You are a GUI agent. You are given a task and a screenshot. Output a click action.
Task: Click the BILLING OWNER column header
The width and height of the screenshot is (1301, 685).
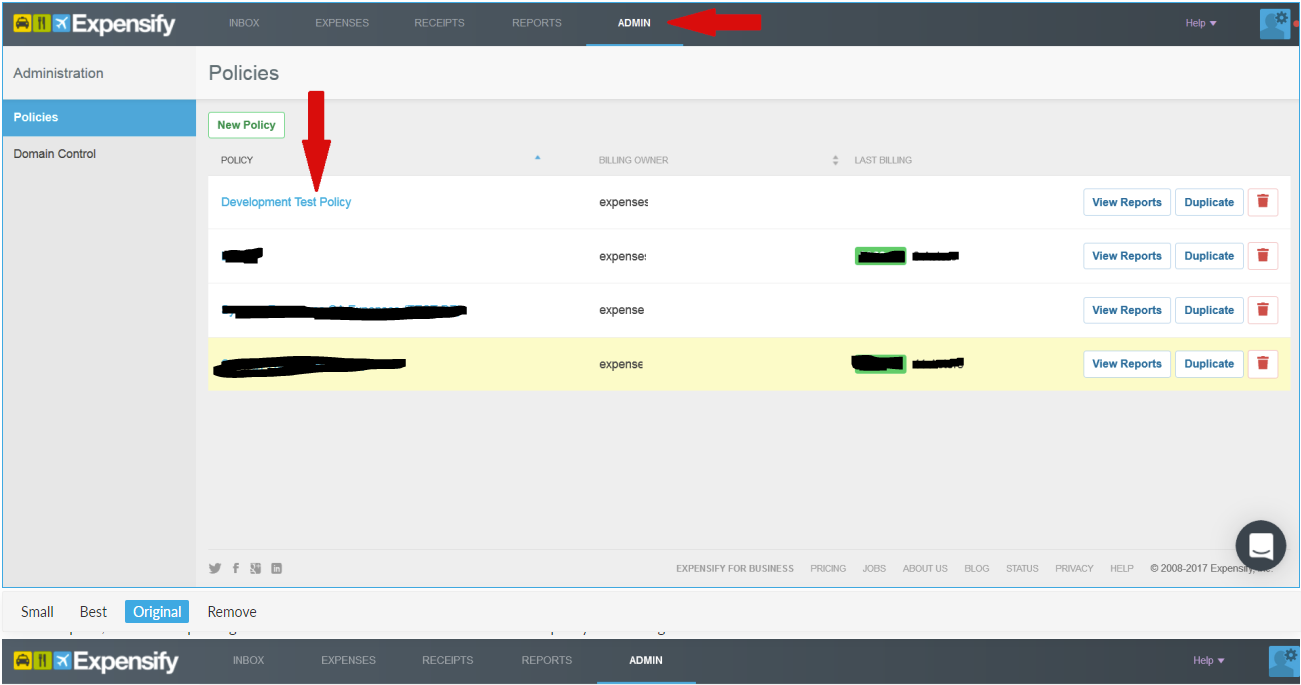(x=633, y=160)
